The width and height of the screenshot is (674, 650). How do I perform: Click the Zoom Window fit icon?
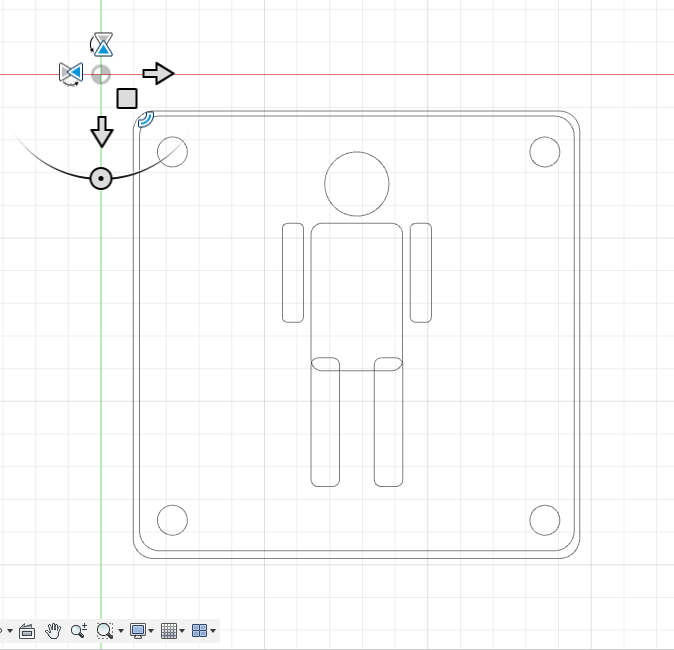tap(104, 630)
